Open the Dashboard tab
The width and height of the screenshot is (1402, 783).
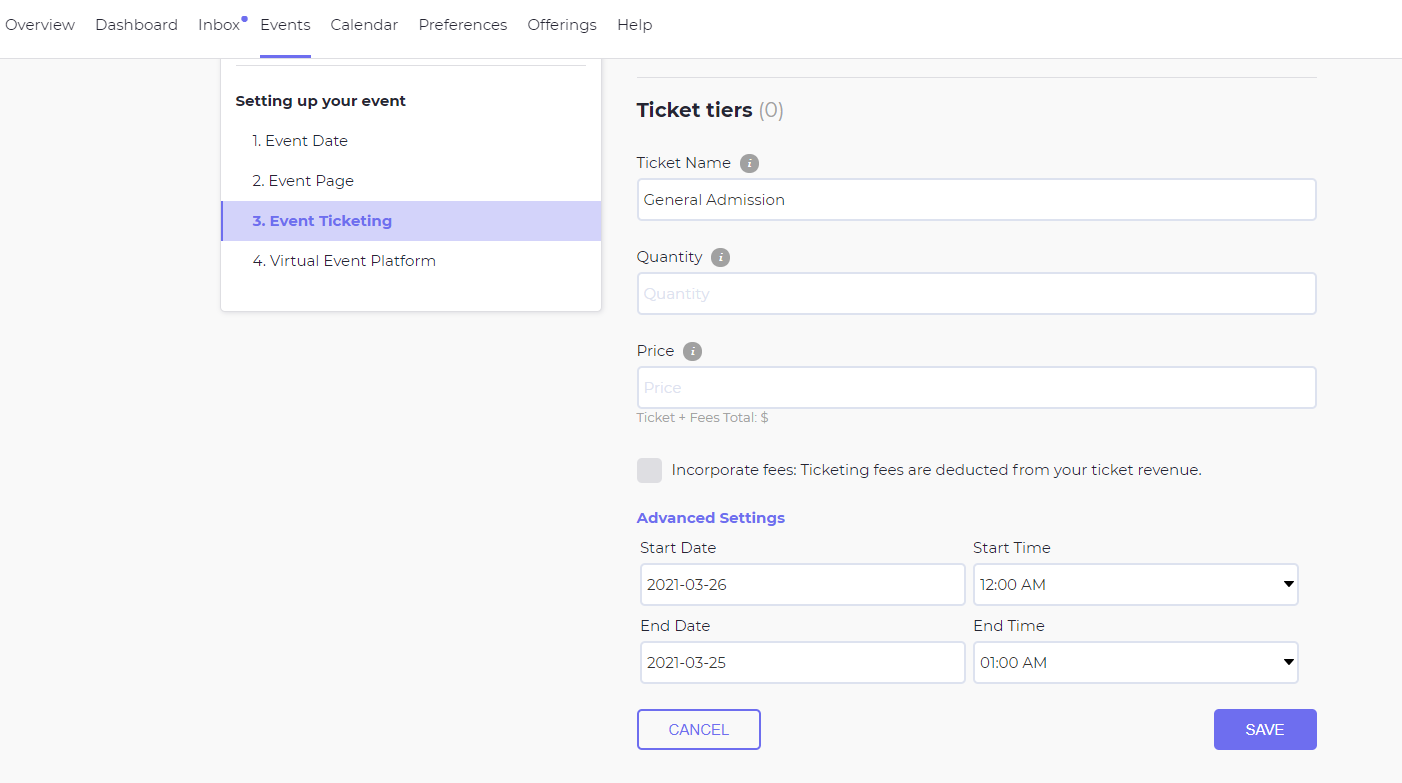(x=136, y=25)
